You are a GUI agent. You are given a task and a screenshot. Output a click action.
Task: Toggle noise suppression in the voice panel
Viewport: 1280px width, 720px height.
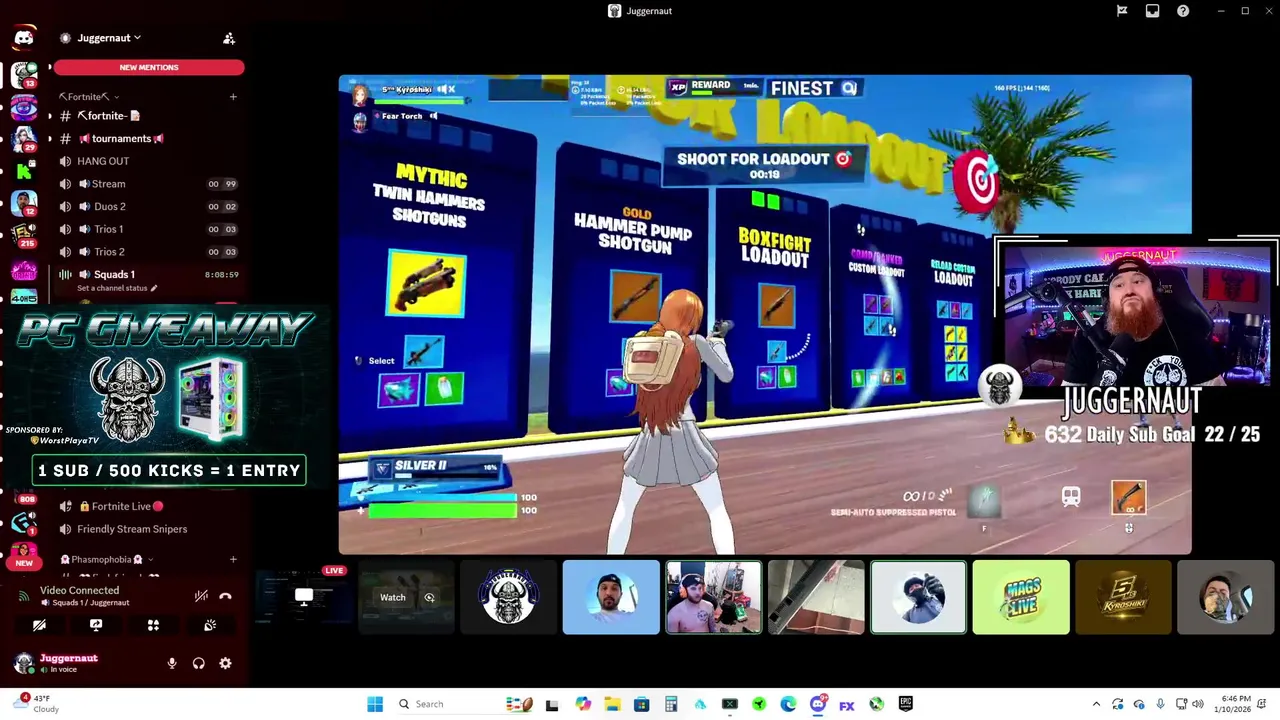point(201,596)
